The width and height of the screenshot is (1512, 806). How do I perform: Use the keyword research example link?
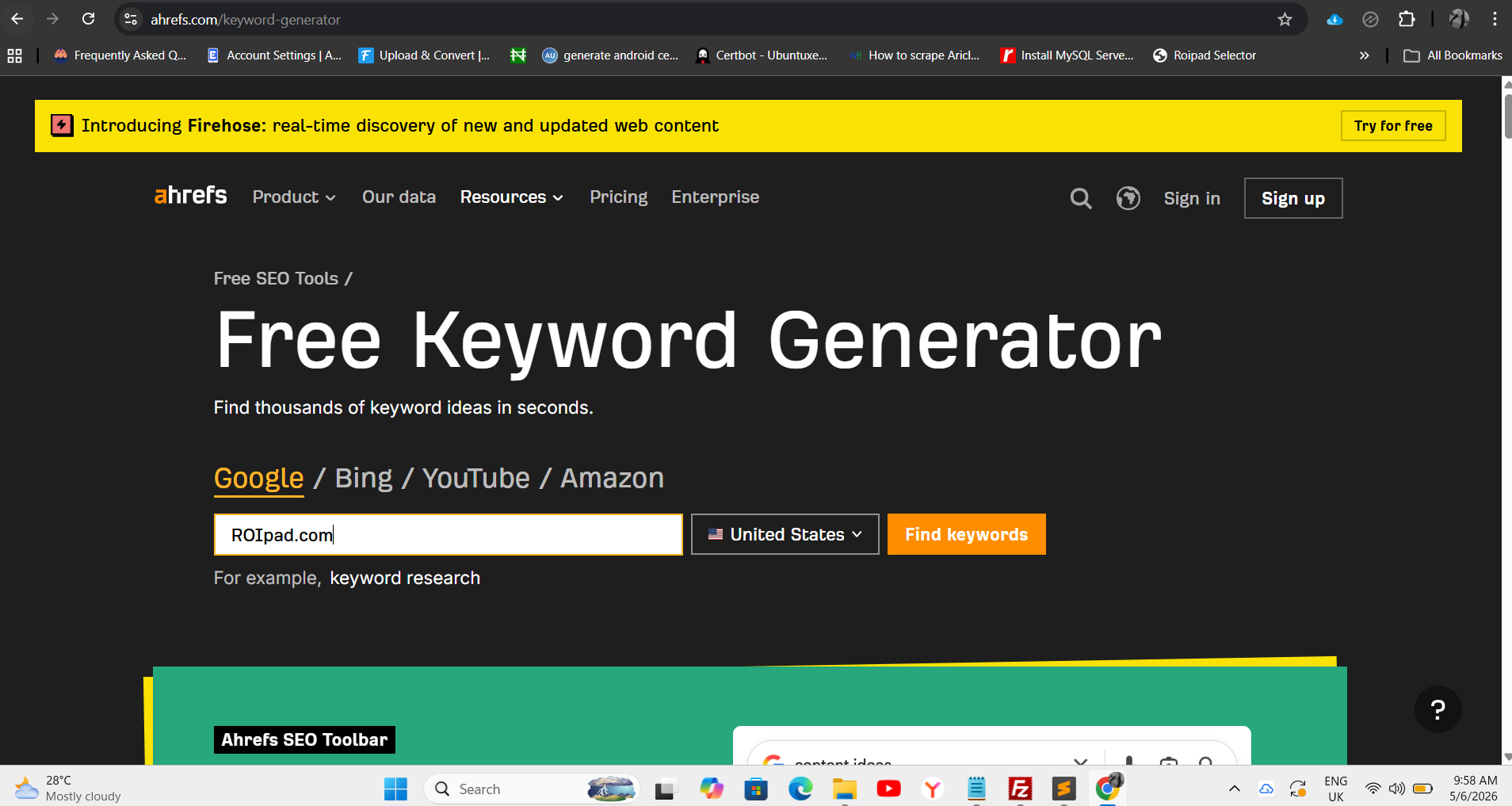click(x=405, y=579)
